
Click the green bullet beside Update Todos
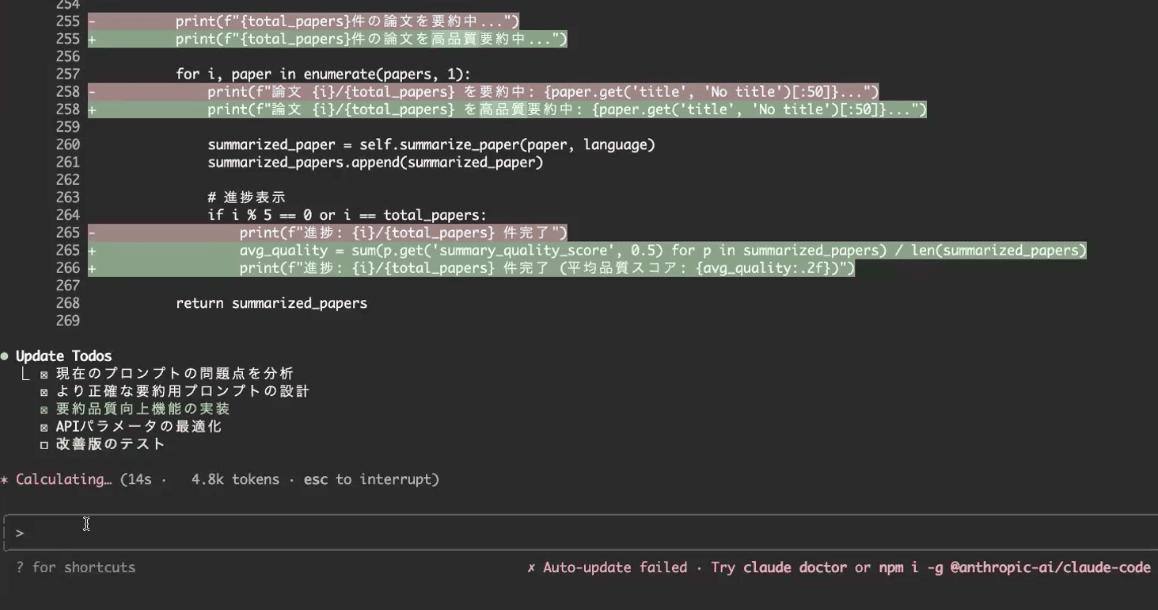(x=5, y=356)
